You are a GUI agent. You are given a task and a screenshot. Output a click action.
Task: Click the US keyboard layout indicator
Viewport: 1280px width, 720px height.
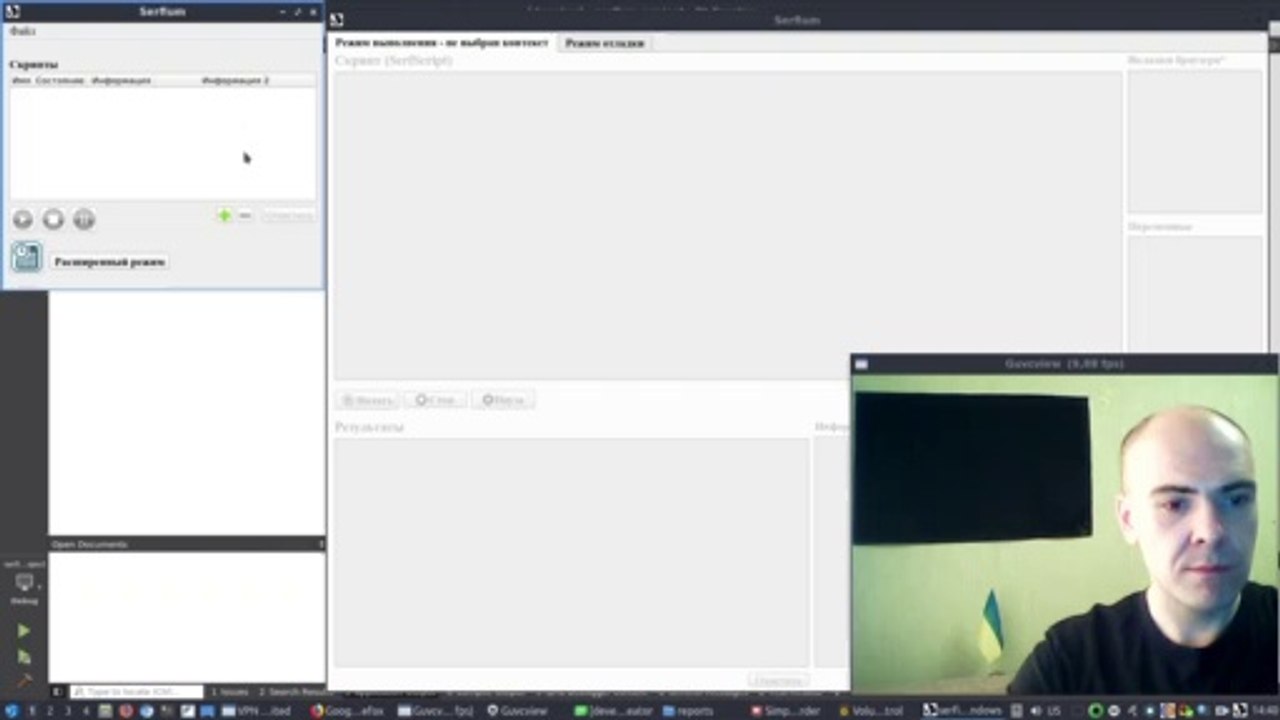(x=1054, y=711)
